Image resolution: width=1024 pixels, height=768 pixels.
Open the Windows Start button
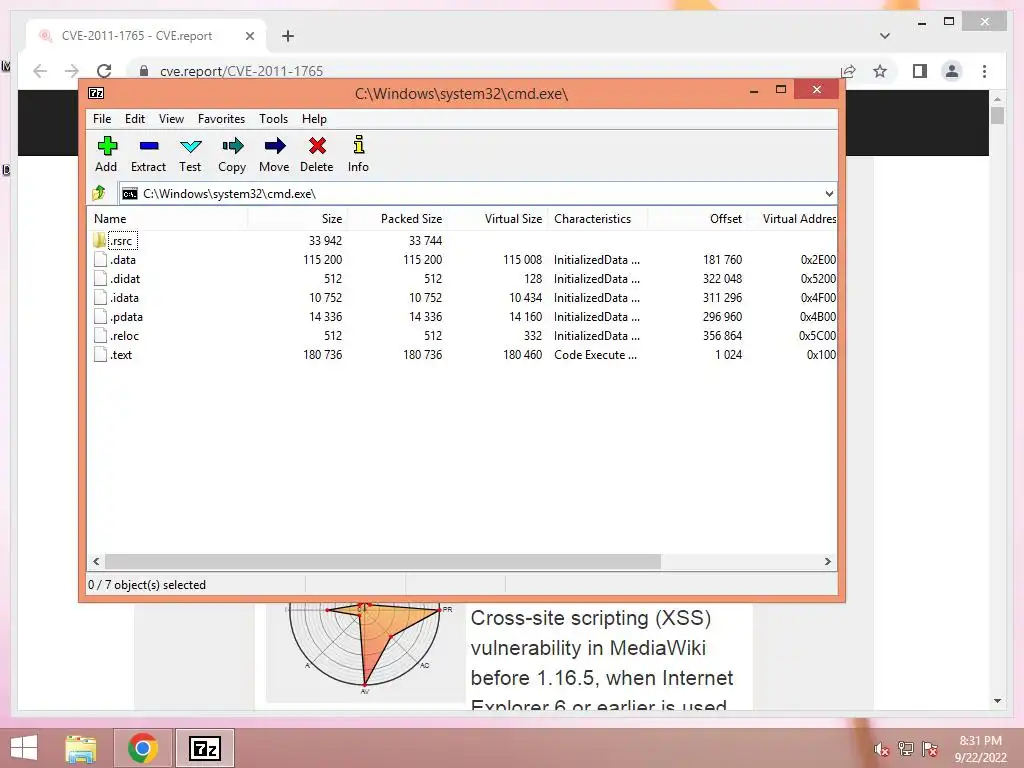click(x=24, y=748)
